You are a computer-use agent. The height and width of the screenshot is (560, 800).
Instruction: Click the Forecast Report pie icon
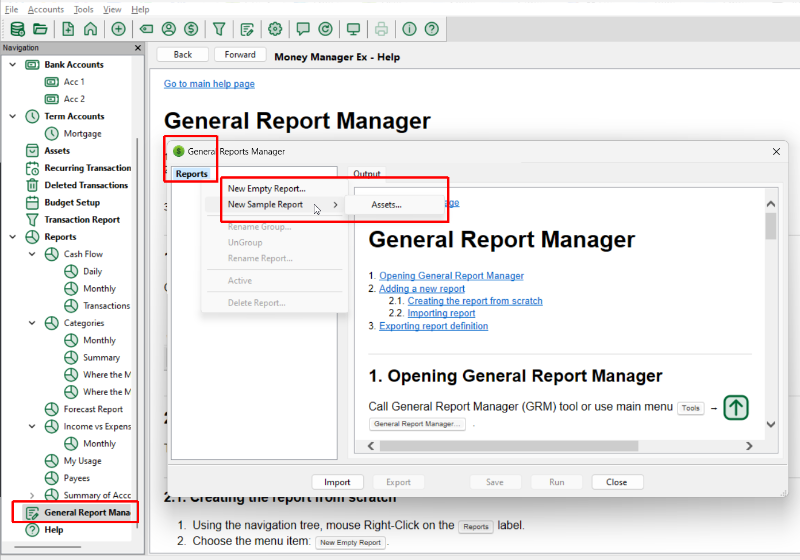(x=52, y=409)
